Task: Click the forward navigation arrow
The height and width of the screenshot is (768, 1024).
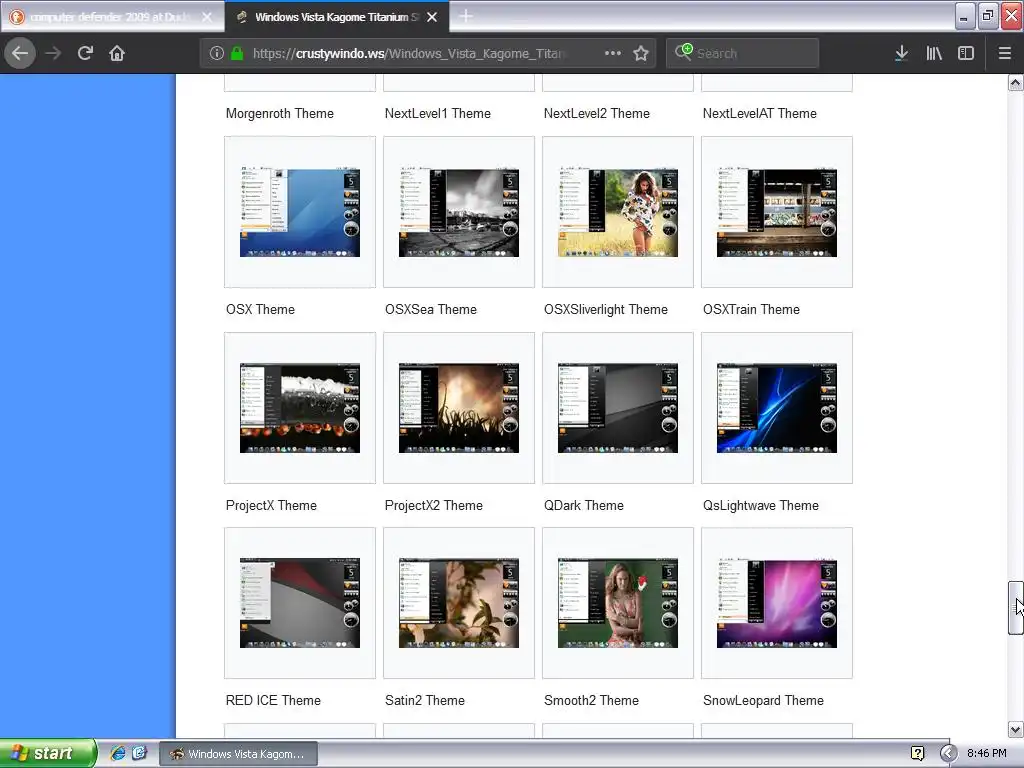Action: (53, 53)
